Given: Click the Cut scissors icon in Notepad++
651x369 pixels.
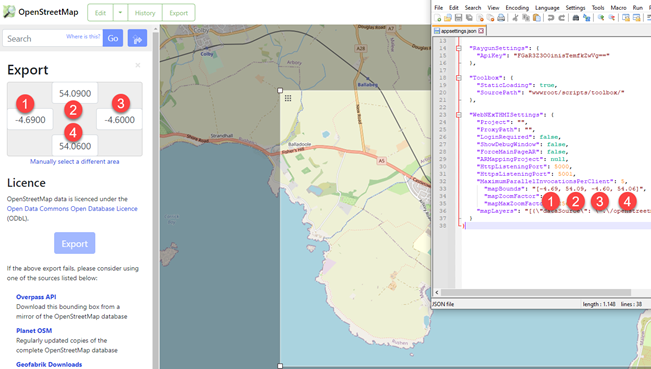Looking at the screenshot, I should coord(515,18).
